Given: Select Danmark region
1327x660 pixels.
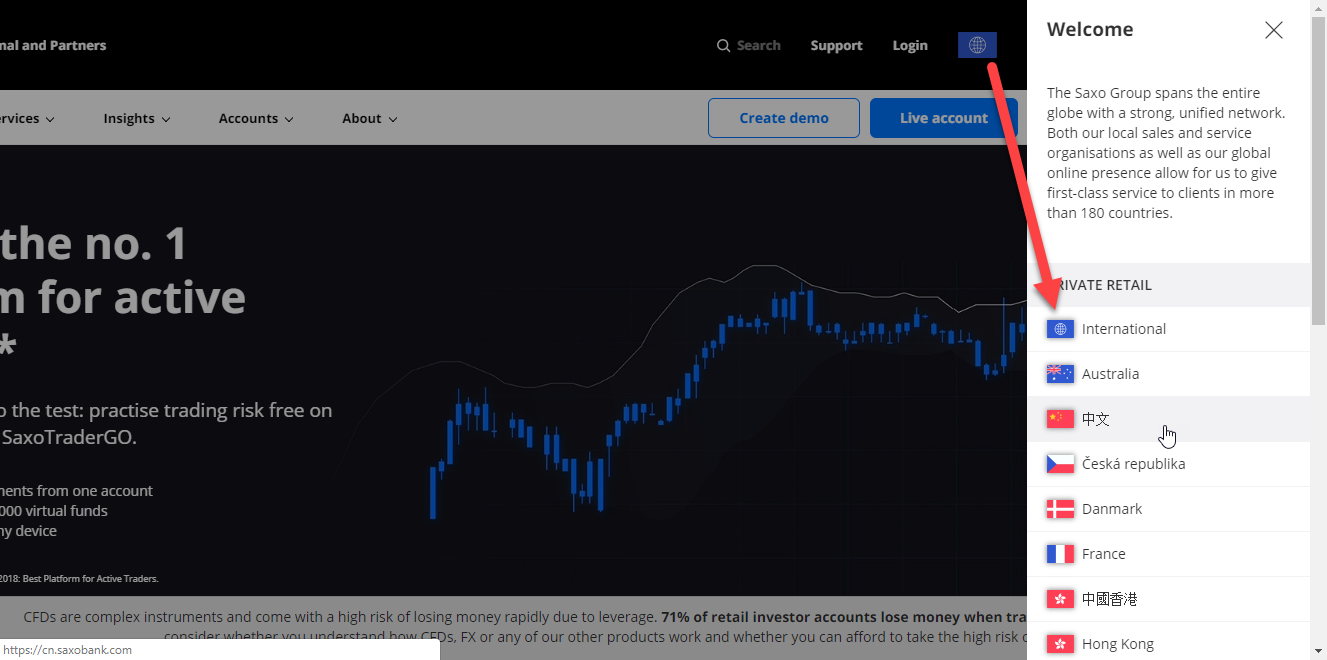Looking at the screenshot, I should click(1168, 509).
